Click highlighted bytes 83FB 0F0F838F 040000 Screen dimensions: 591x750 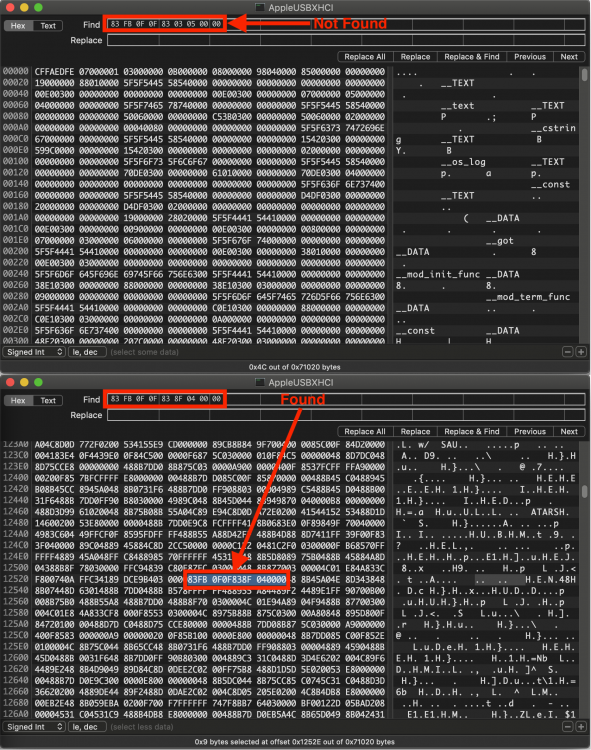tap(237, 580)
